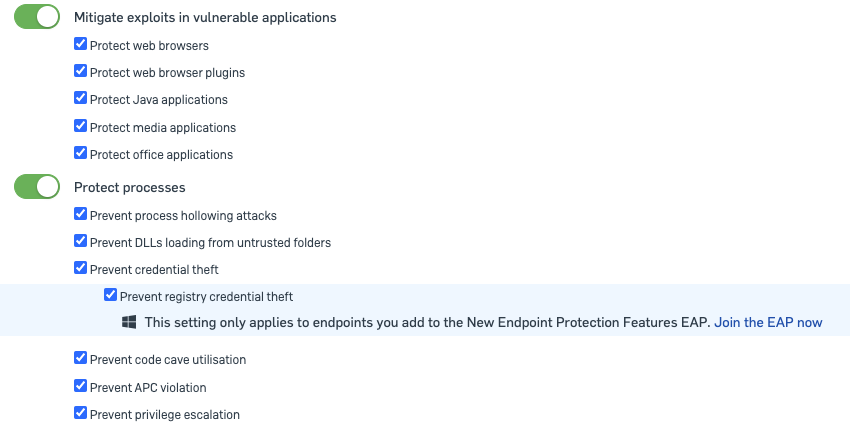The height and width of the screenshot is (429, 850).
Task: Click the Prevent registry credential theft label
Action: 206,297
